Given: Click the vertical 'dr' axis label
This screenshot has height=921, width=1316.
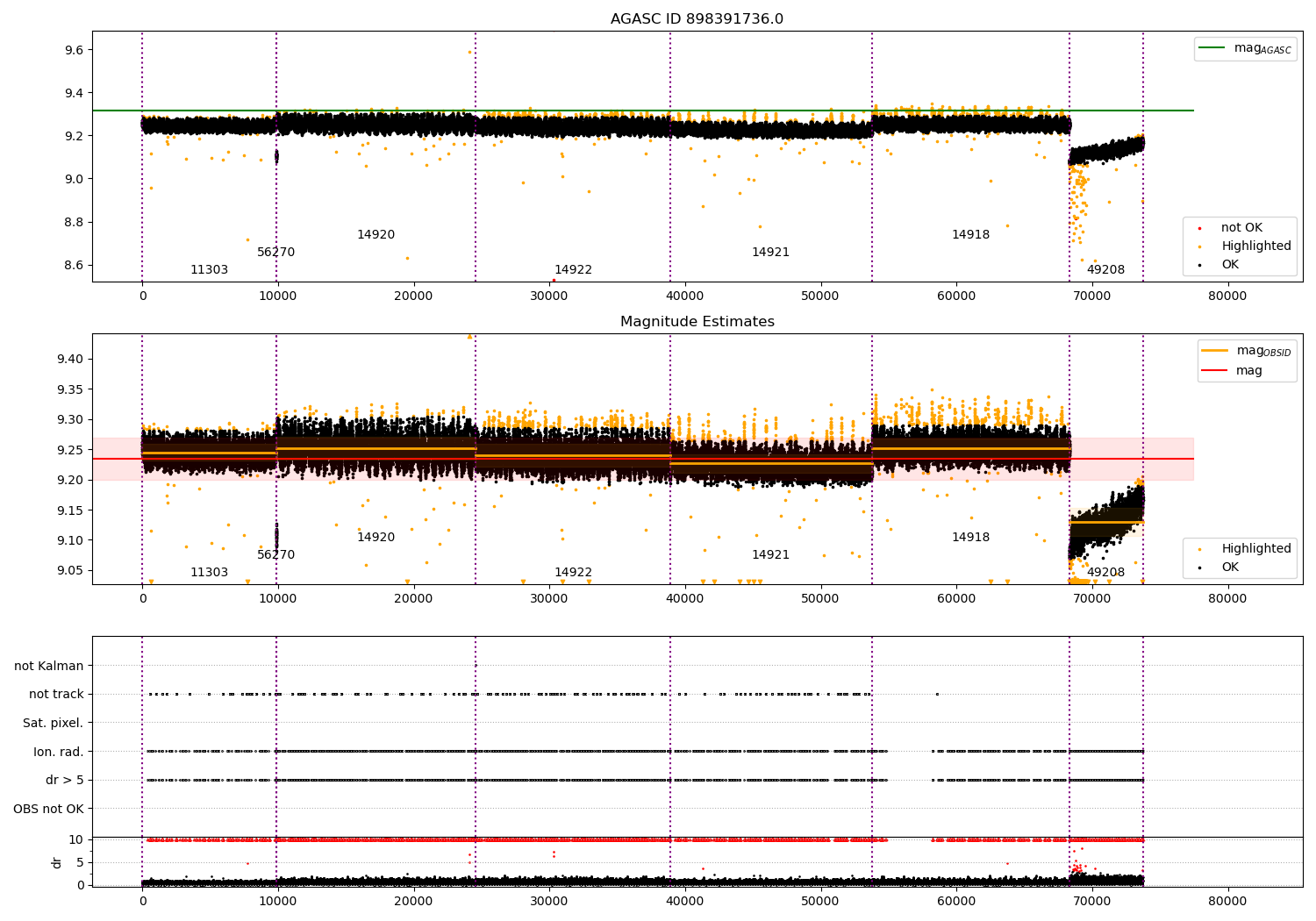Looking at the screenshot, I should coord(57,862).
